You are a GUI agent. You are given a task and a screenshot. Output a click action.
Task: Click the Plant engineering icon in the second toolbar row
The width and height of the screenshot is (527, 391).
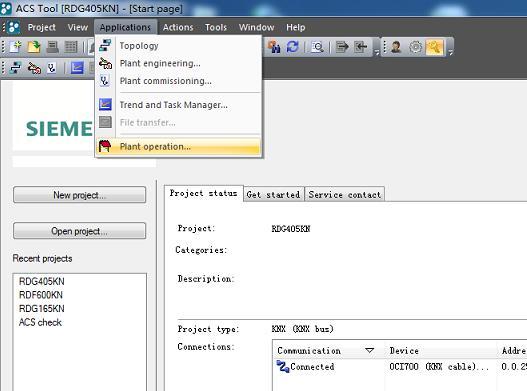tap(34, 68)
